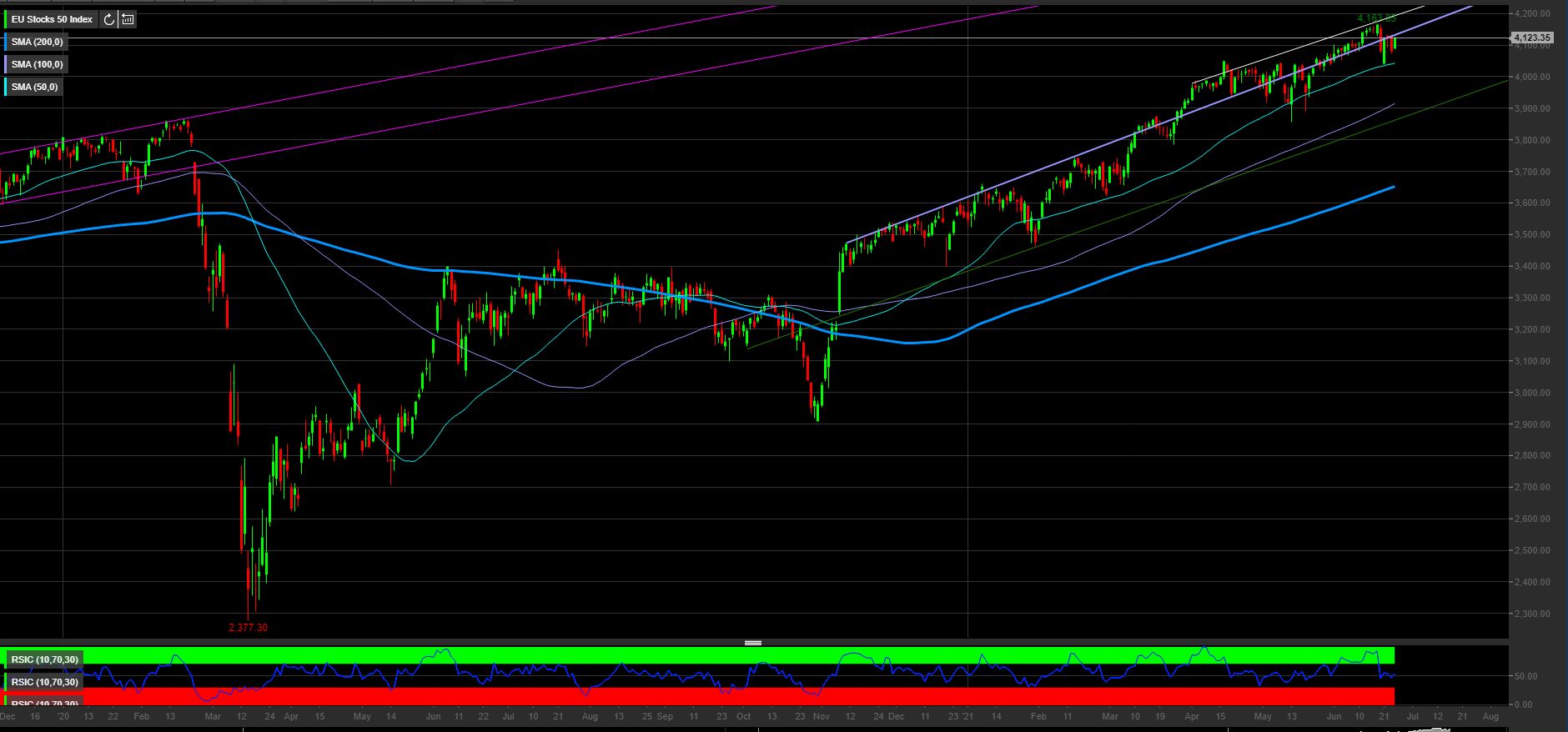The height and width of the screenshot is (732, 1568).
Task: Click the Aug label at the time axis end
Action: pyautogui.click(x=1490, y=716)
